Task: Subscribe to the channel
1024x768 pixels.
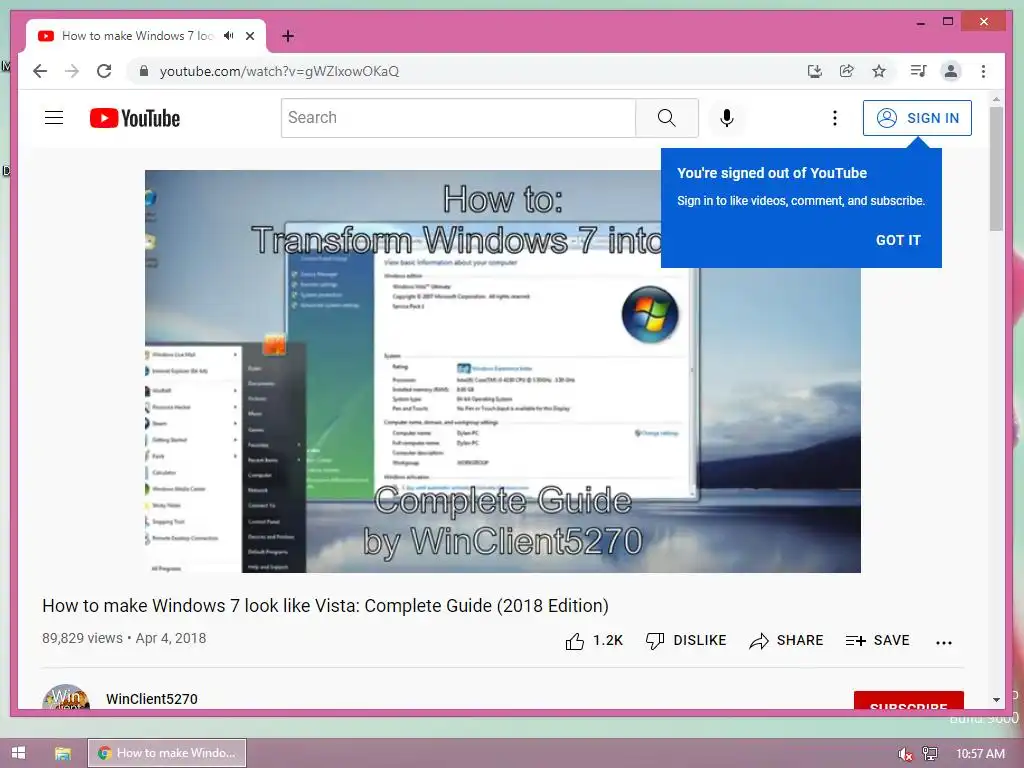Action: 908,701
